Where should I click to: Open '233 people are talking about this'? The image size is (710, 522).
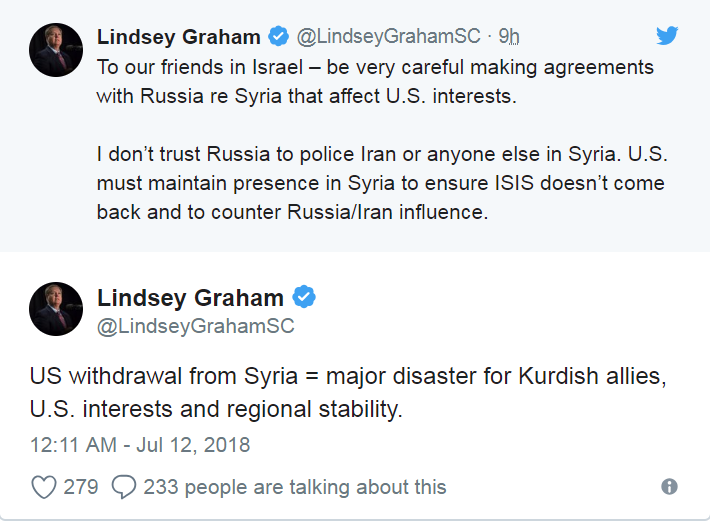tap(295, 487)
